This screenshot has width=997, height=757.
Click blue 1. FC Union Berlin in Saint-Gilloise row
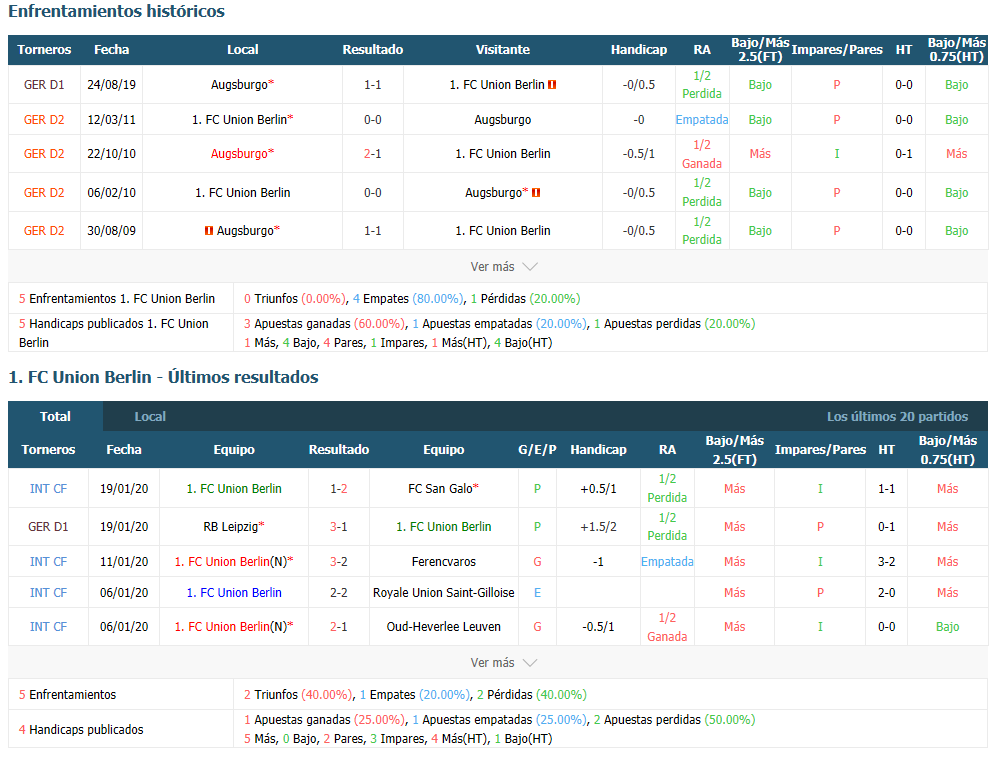[234, 593]
